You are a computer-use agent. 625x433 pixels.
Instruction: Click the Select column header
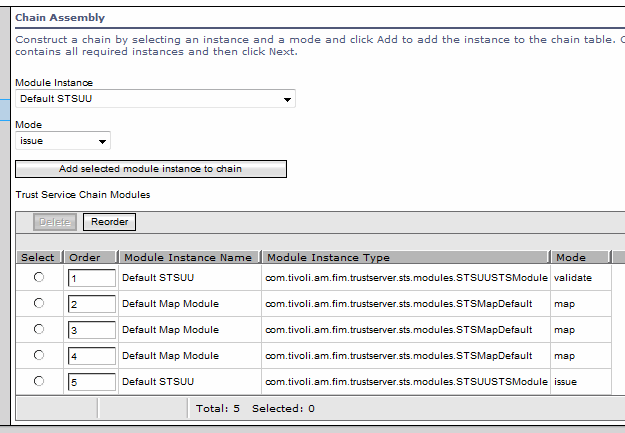38,257
